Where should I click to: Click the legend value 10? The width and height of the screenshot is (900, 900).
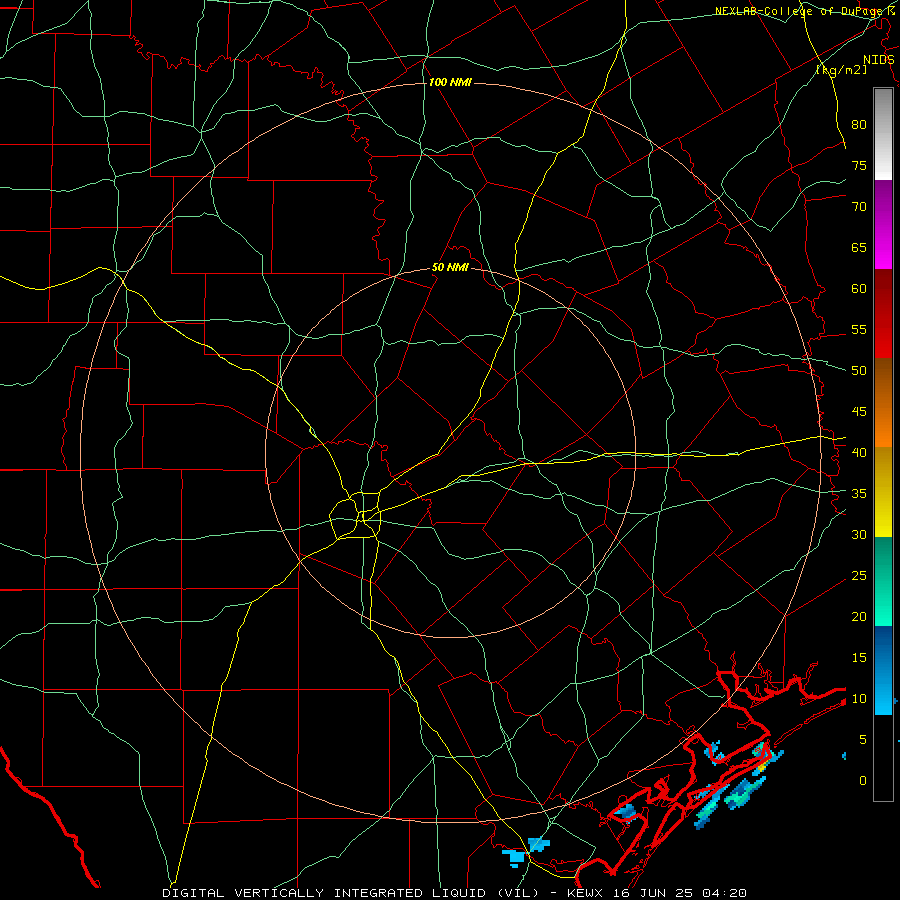[x=859, y=699]
